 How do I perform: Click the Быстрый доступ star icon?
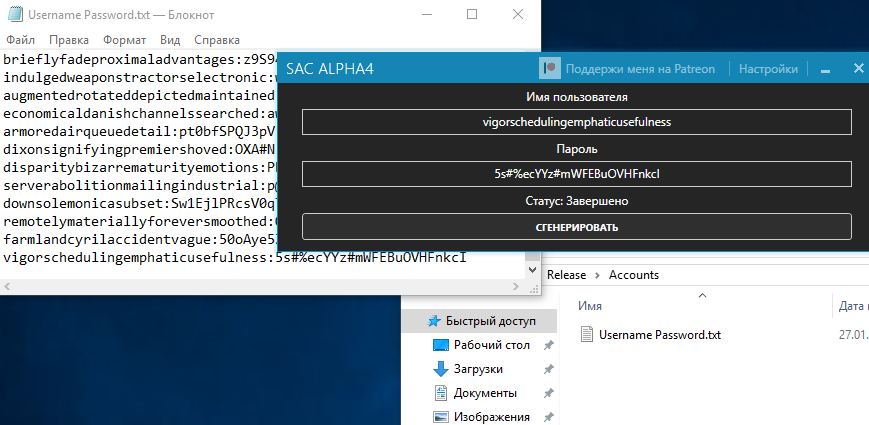[x=434, y=321]
